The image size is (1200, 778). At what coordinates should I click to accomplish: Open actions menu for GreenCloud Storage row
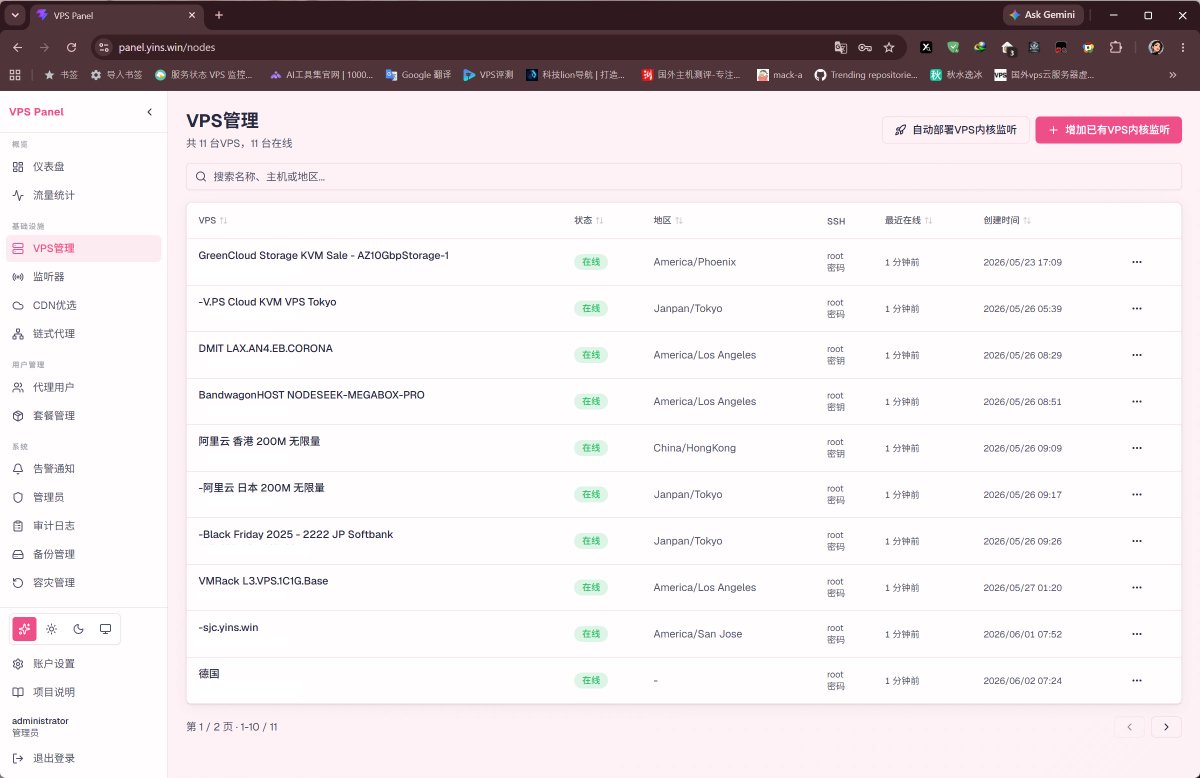point(1136,262)
